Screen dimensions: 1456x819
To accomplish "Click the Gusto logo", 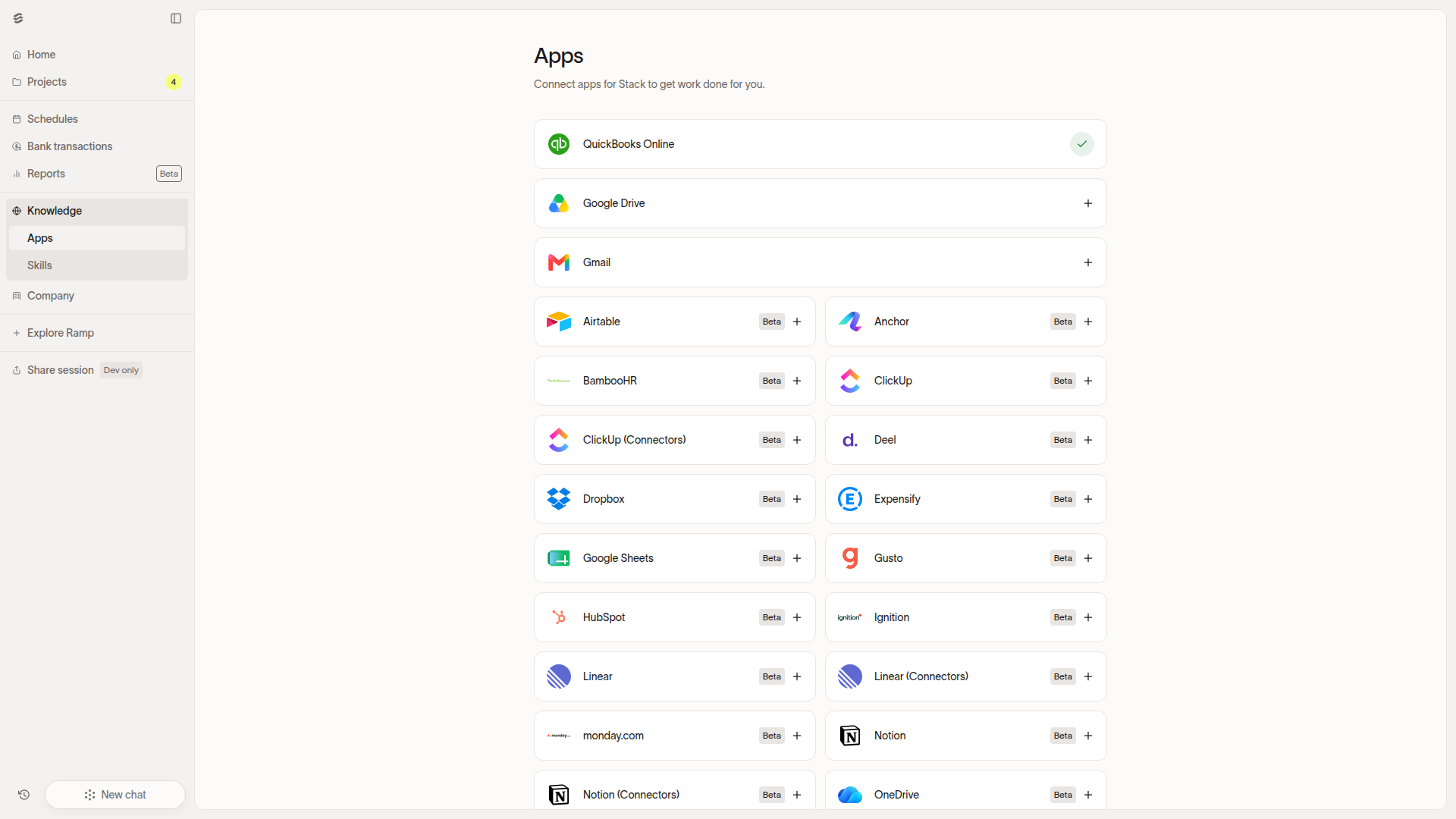I will click(850, 558).
